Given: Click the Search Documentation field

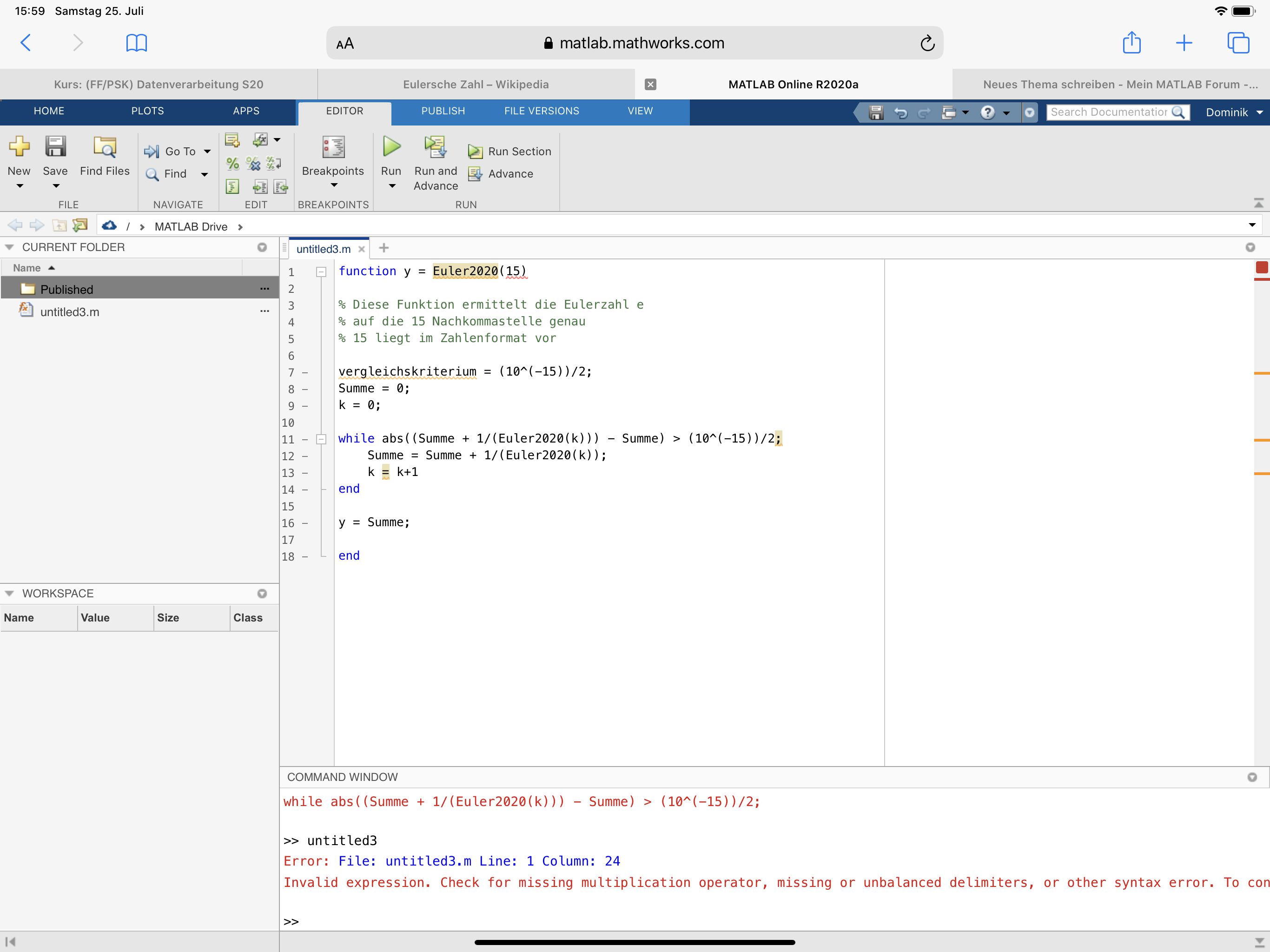Looking at the screenshot, I should click(1108, 112).
